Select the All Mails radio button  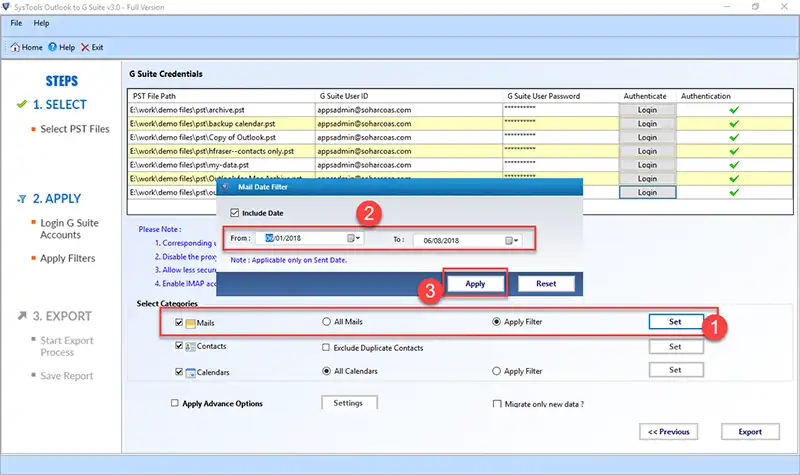coord(327,321)
